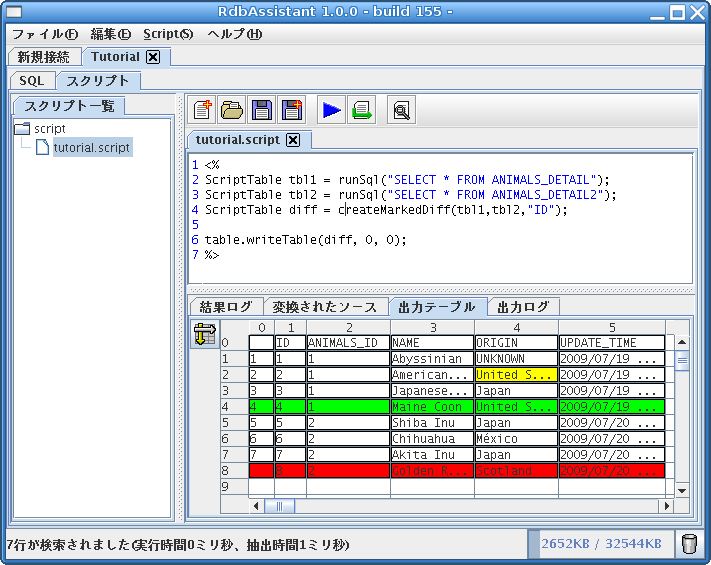
Task: Select tutorial.script in the script list
Action: click(x=91, y=148)
